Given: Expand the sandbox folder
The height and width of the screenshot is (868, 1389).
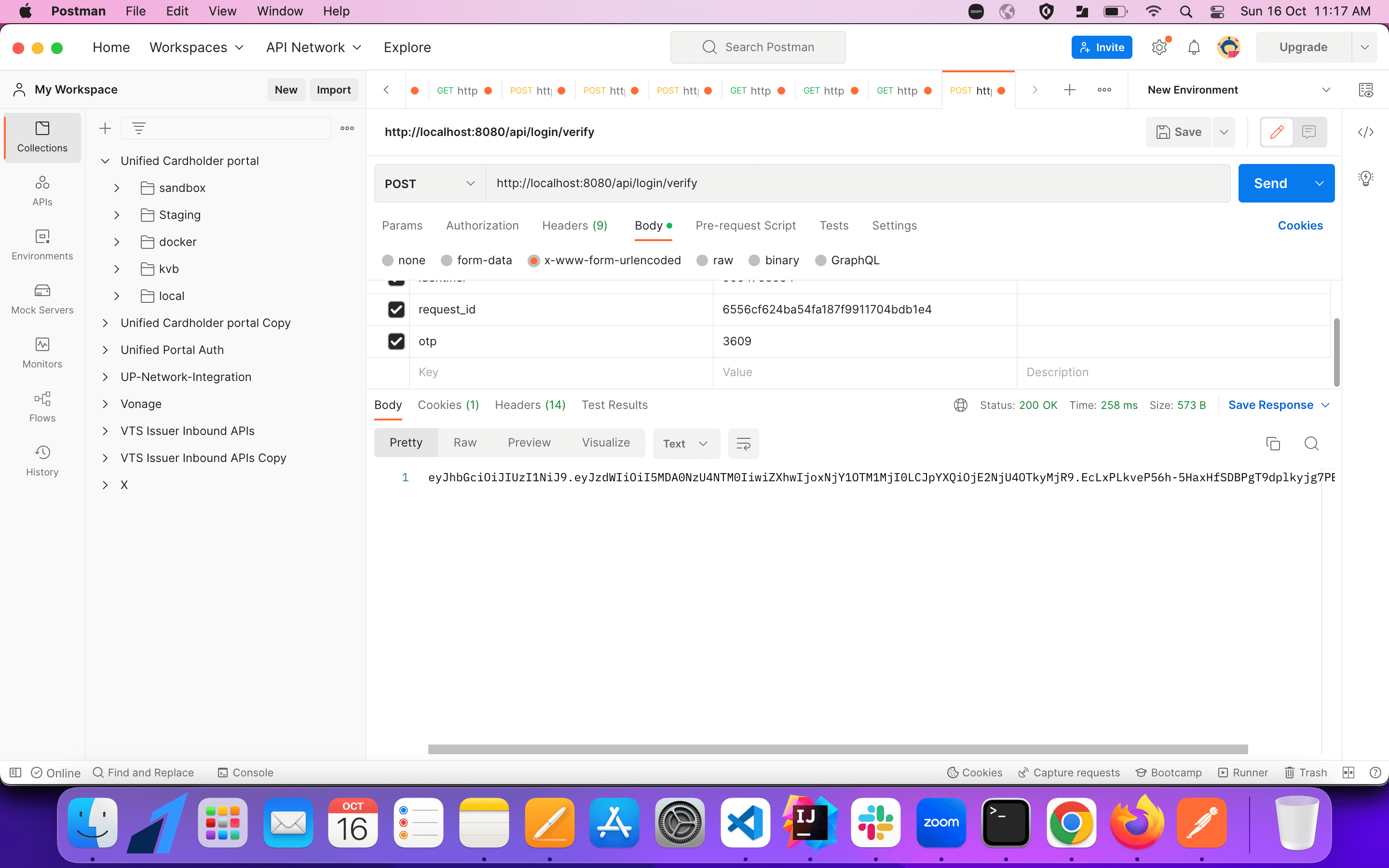Looking at the screenshot, I should [117, 188].
